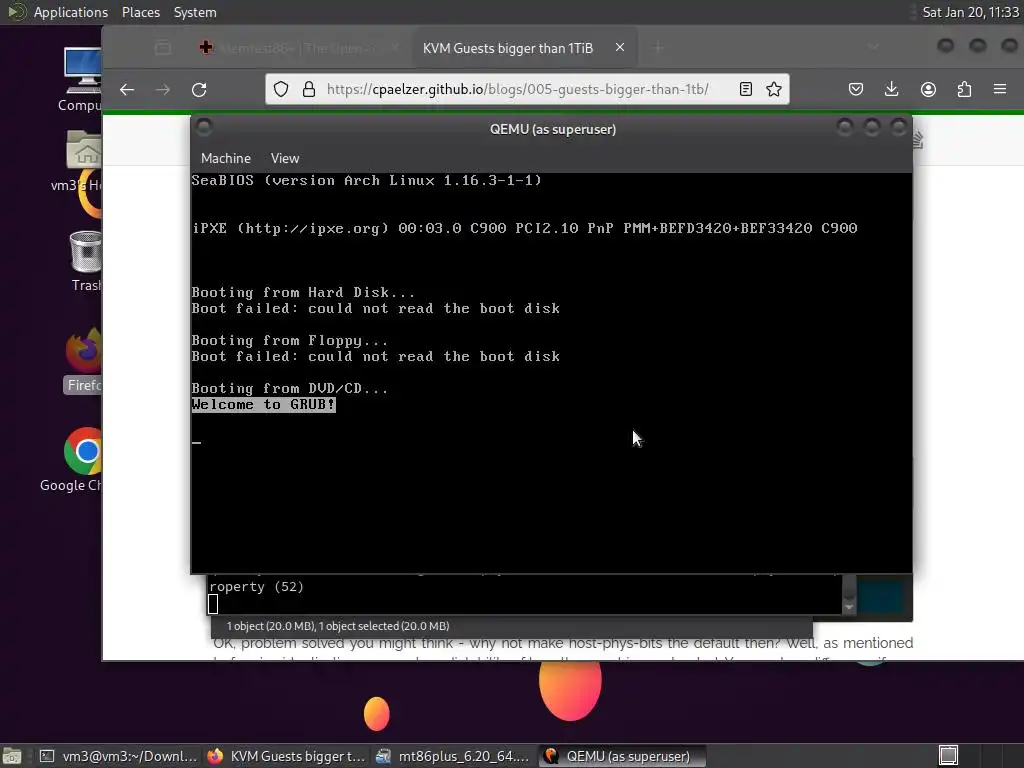Image resolution: width=1024 pixels, height=768 pixels.
Task: Open Computer desktop icon
Action: pos(82,80)
